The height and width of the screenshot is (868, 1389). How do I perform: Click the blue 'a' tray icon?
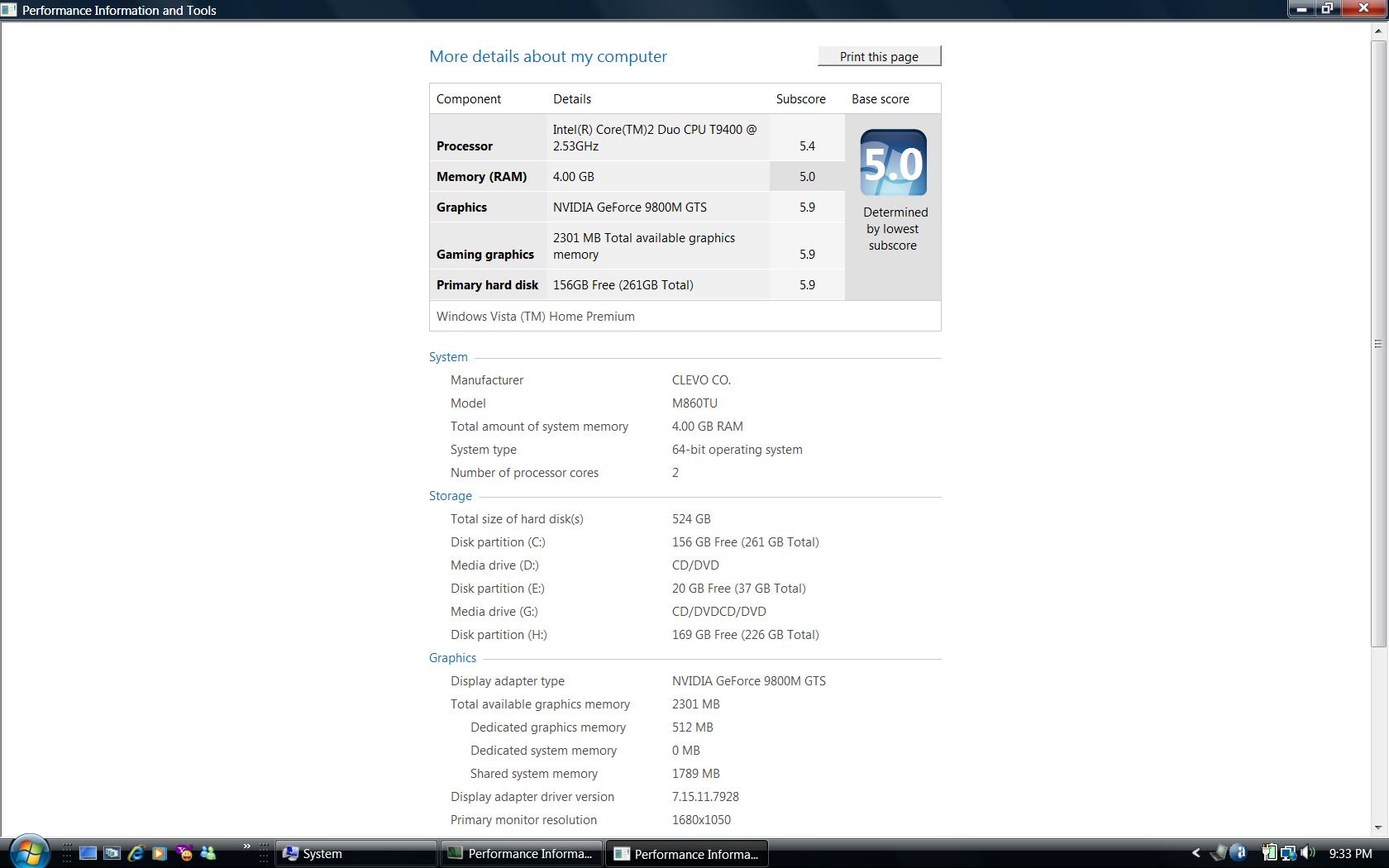1239,853
